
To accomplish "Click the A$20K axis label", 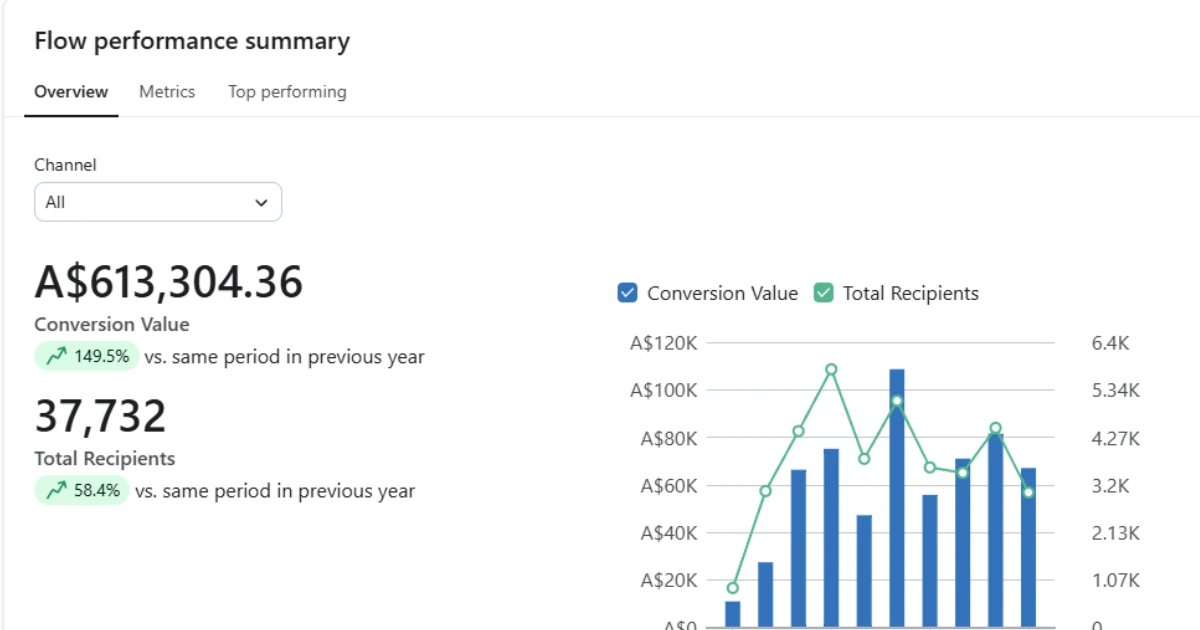I will pyautogui.click(x=668, y=581).
